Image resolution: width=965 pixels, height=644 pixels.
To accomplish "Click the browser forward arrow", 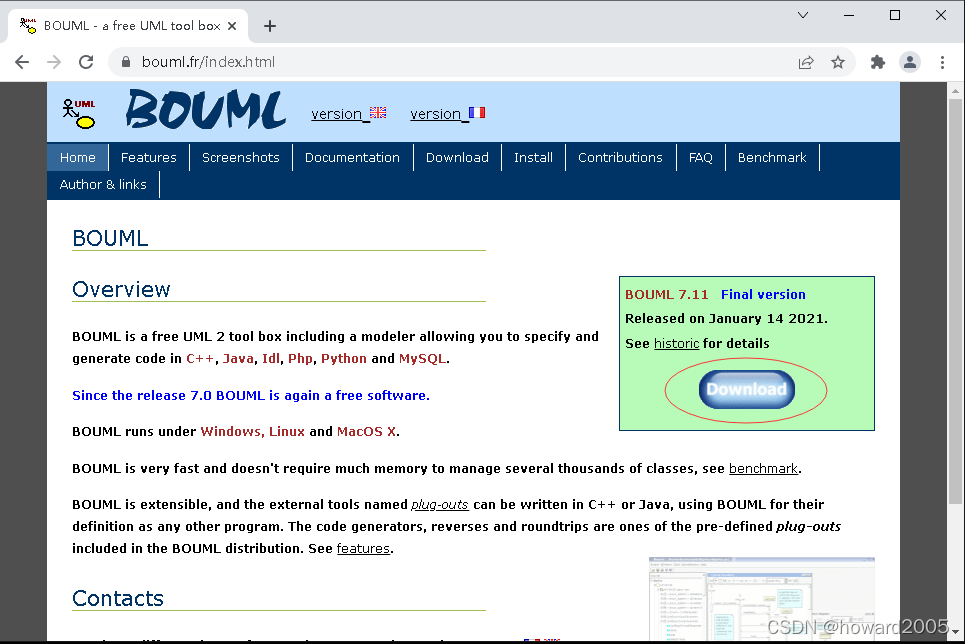I will 54,62.
